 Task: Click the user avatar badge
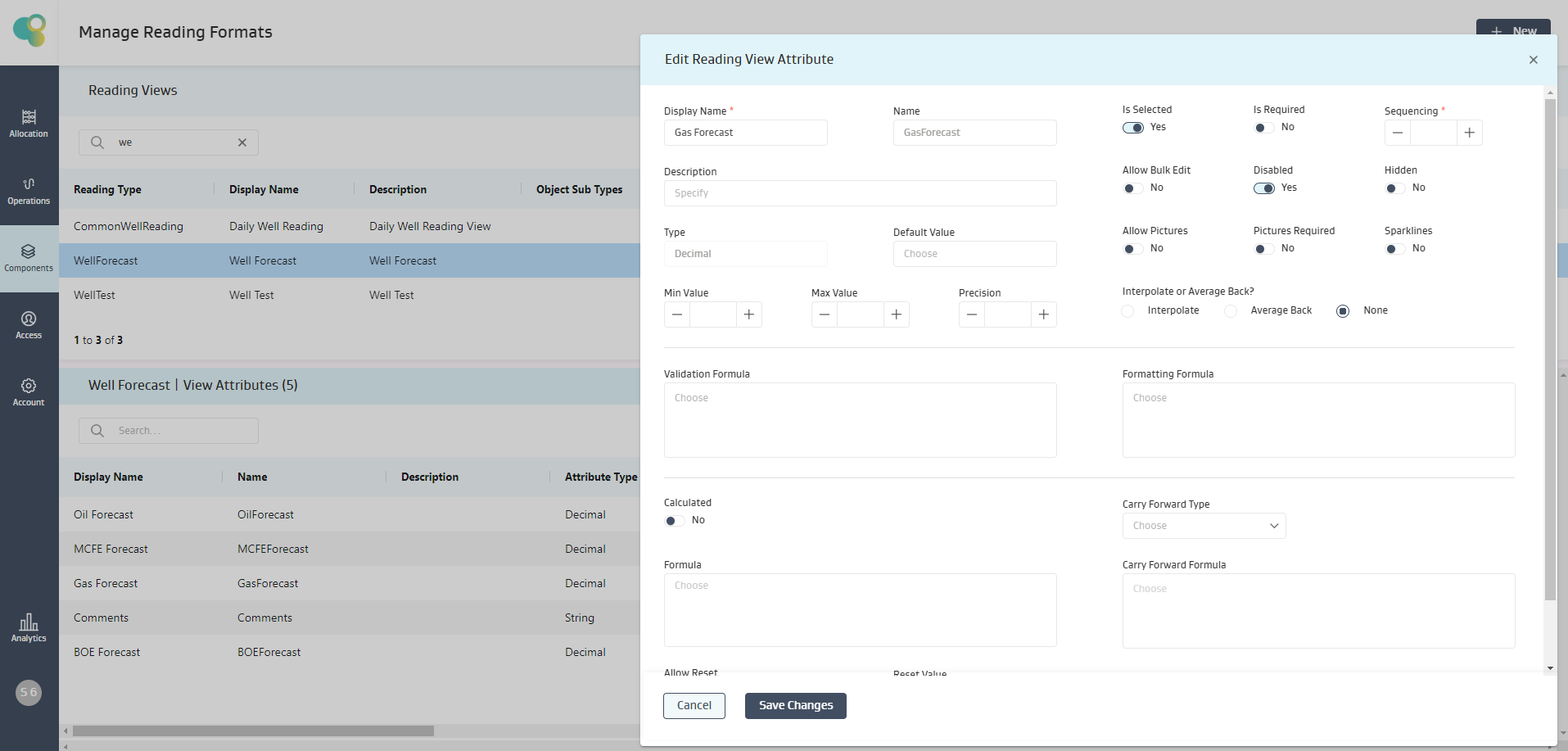pos(29,693)
